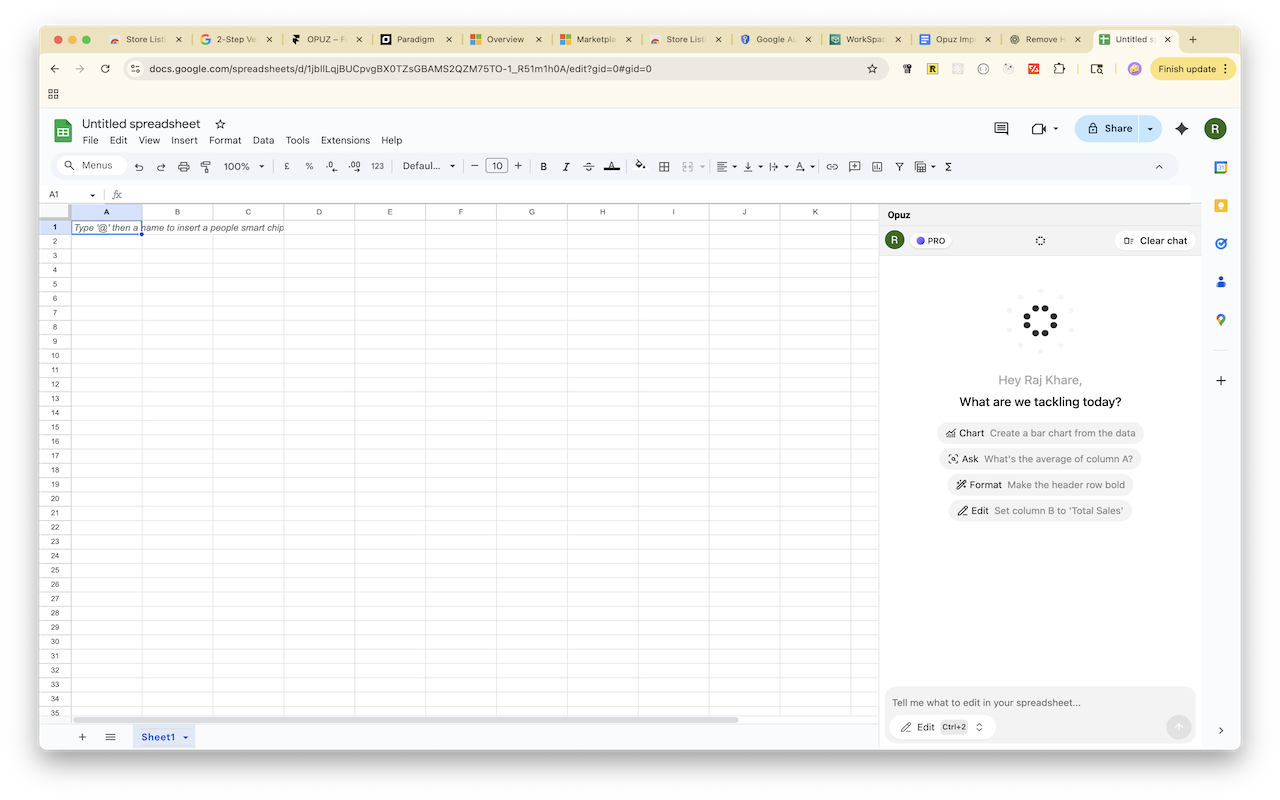
Task: Toggle italic formatting
Action: tap(566, 167)
